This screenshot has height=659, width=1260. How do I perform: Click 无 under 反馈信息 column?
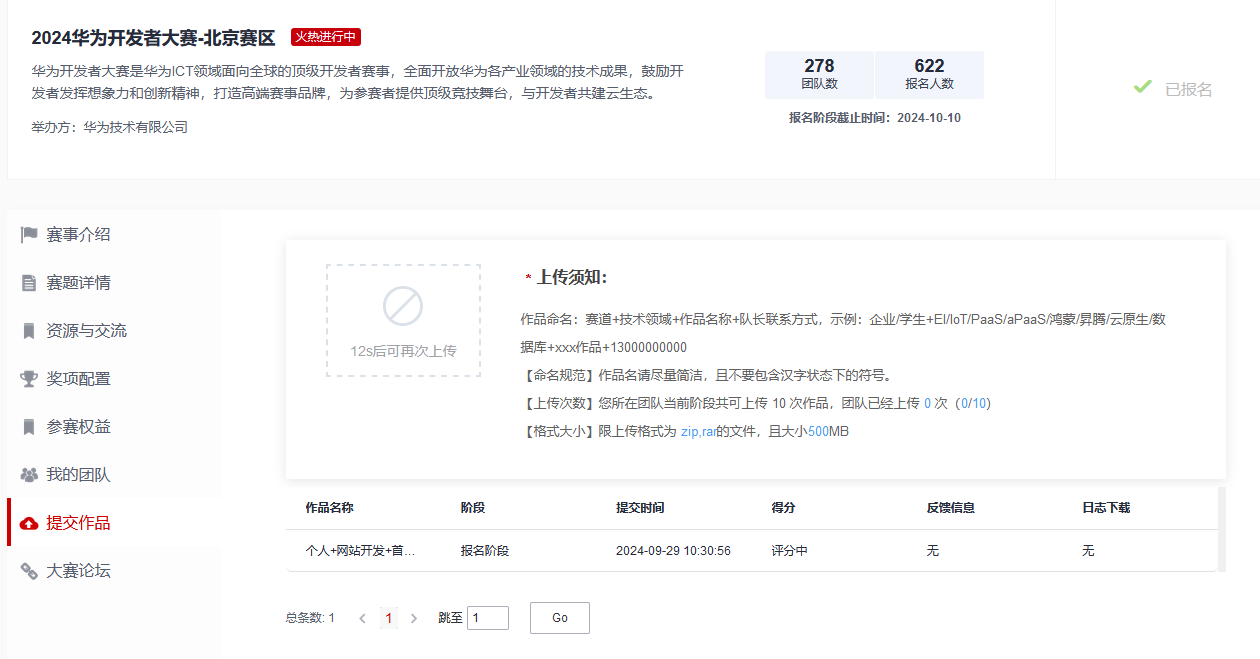933,551
